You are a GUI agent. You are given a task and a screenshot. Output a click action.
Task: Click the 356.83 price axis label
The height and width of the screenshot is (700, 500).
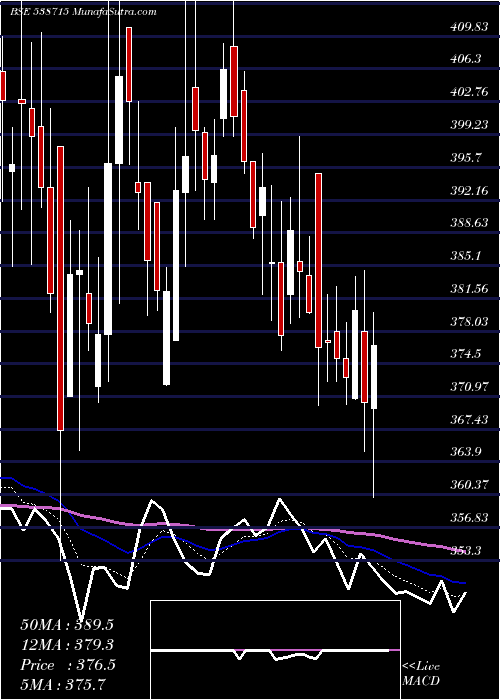coord(469,518)
